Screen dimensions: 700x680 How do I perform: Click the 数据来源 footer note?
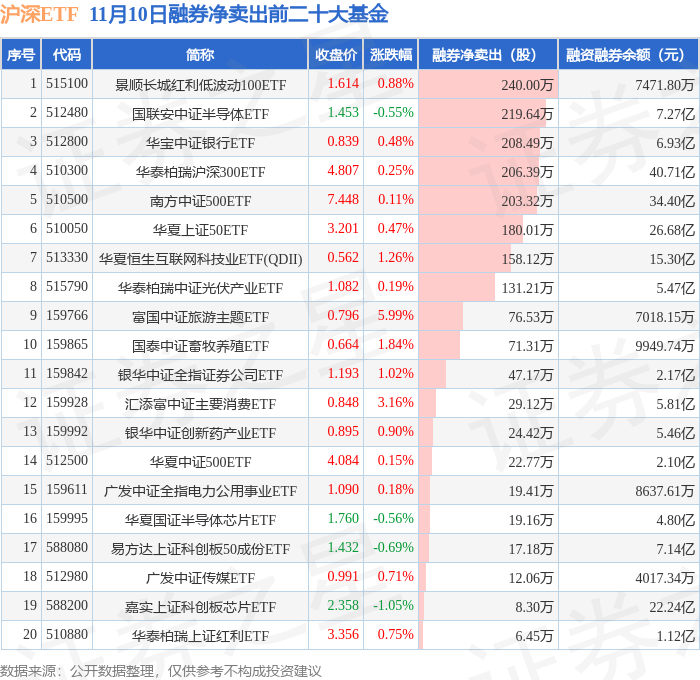pos(161,671)
